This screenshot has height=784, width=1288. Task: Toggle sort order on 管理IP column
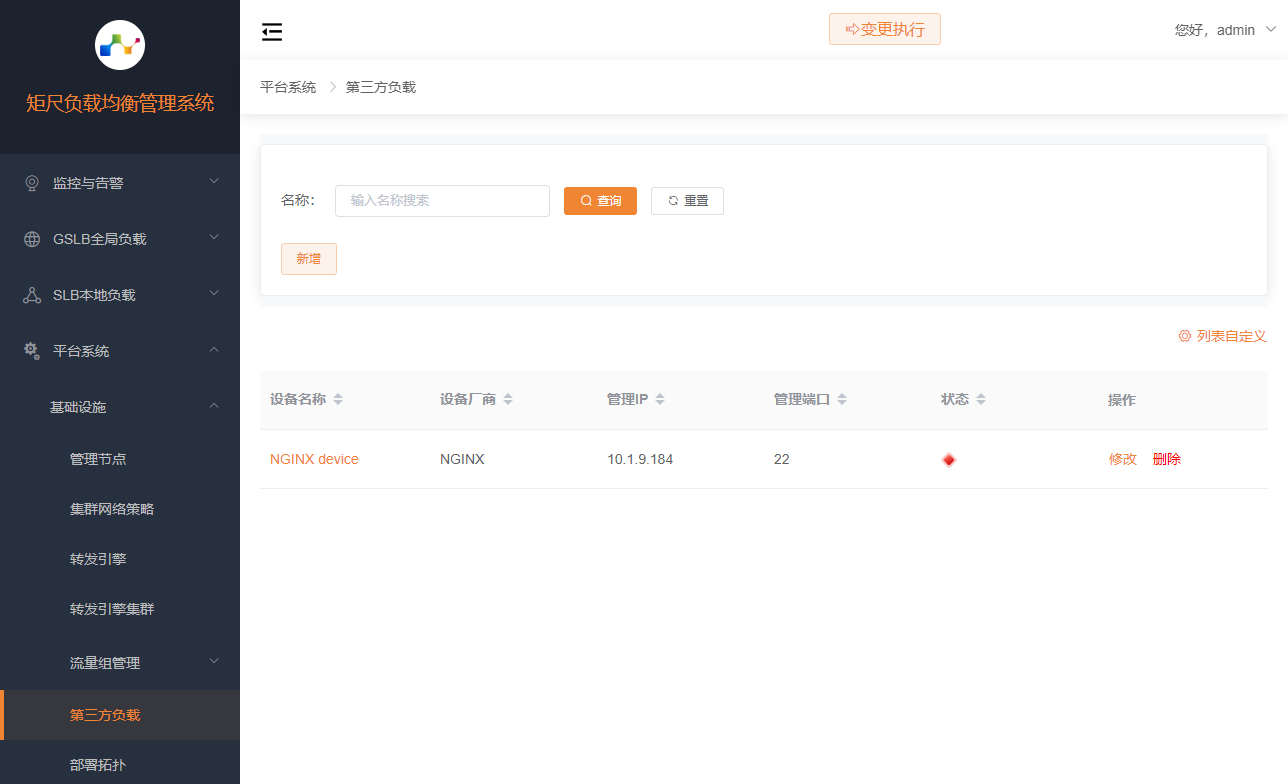tap(659, 398)
